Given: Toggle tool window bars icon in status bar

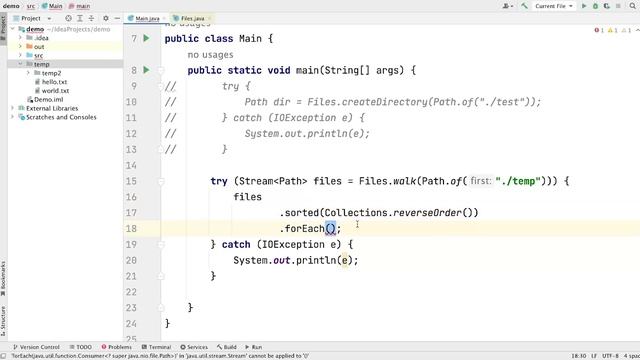Looking at the screenshot, I should (x=3, y=356).
